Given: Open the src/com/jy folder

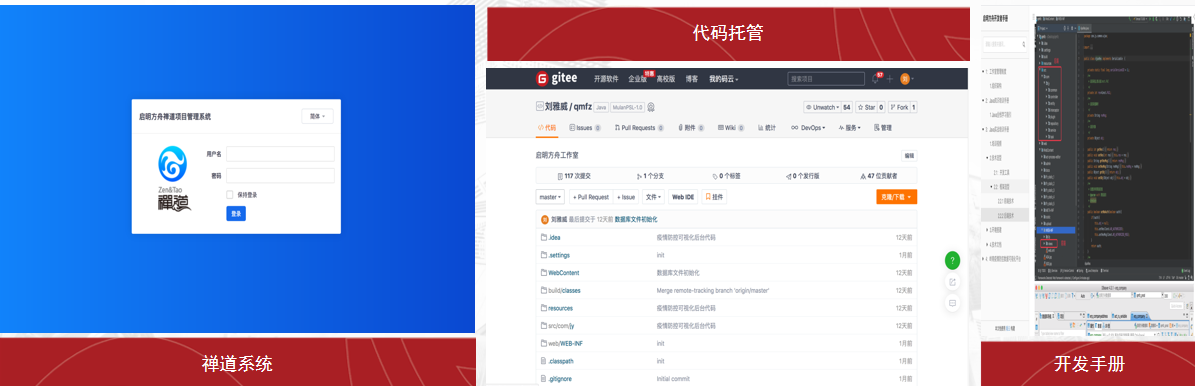Looking at the screenshot, I should (x=561, y=326).
